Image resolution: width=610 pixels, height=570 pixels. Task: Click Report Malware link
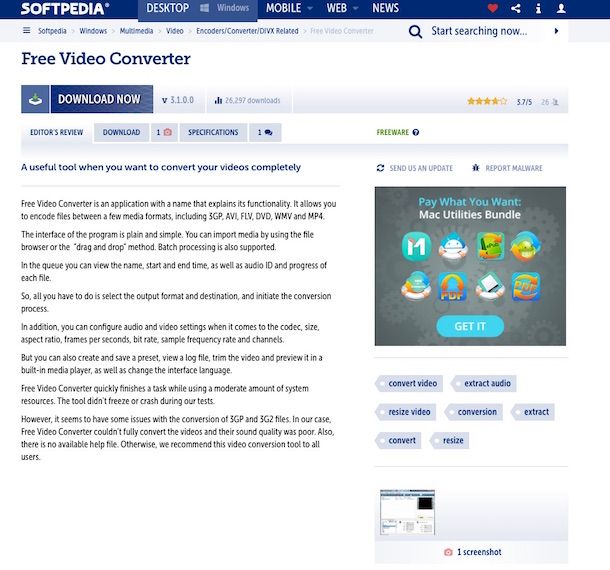(514, 168)
